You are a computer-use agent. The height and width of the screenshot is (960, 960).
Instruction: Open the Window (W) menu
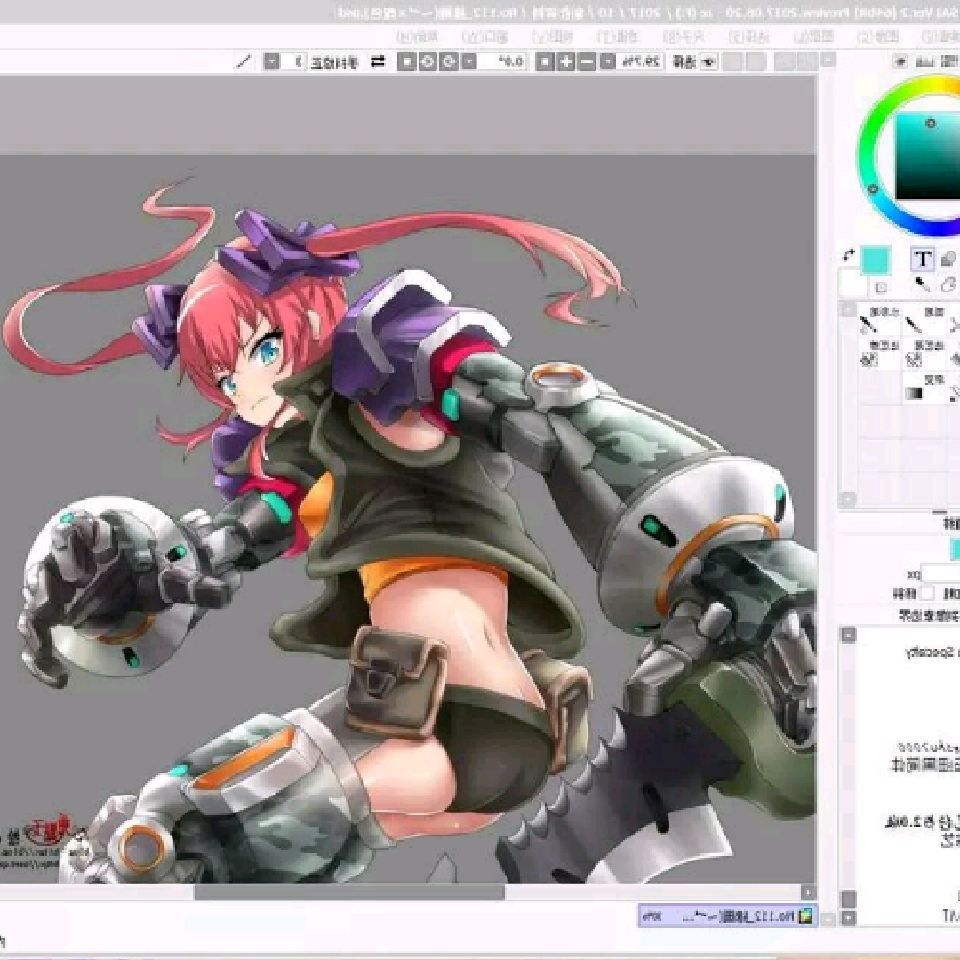coord(487,36)
